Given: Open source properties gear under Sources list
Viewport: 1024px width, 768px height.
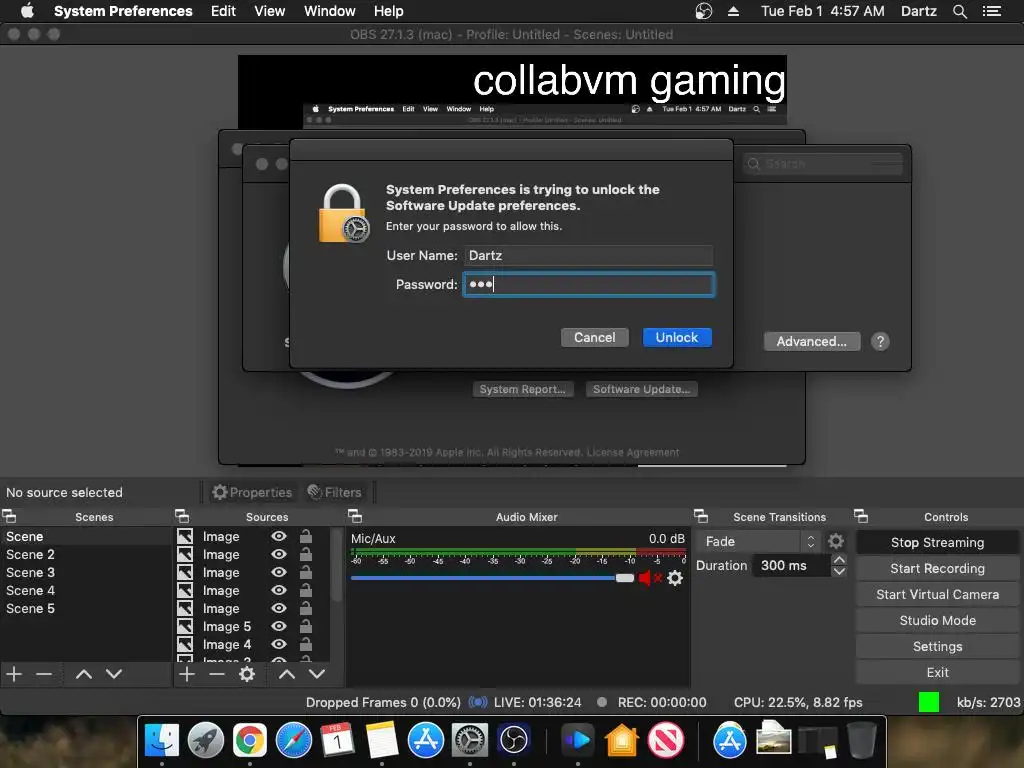Looking at the screenshot, I should coord(247,674).
